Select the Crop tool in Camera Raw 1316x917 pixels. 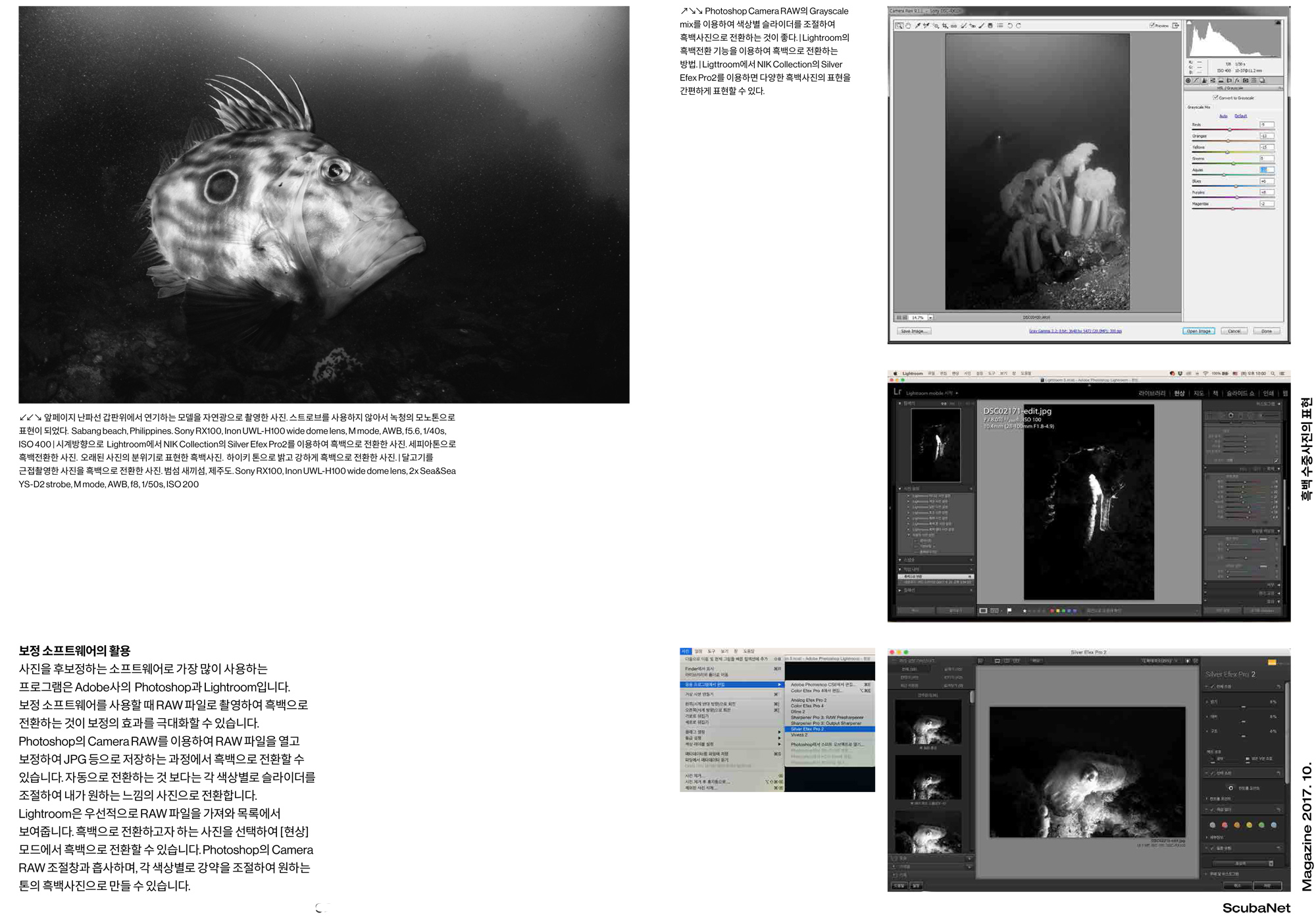pyautogui.click(x=945, y=26)
